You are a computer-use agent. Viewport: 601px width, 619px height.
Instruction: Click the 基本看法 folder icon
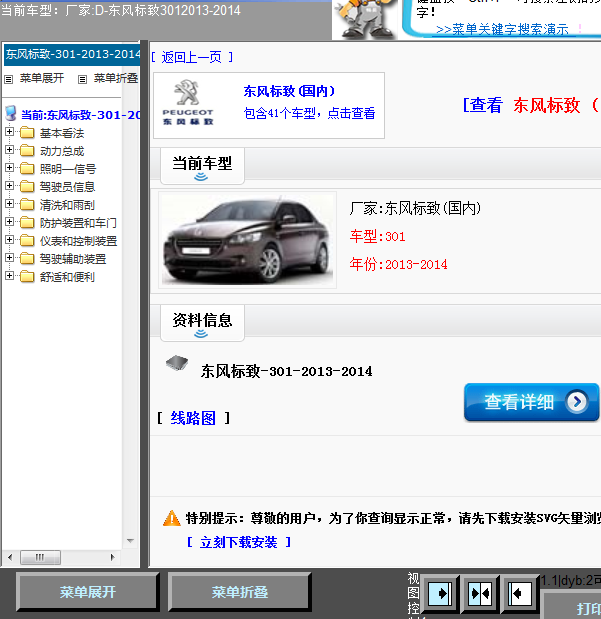pyautogui.click(x=27, y=133)
